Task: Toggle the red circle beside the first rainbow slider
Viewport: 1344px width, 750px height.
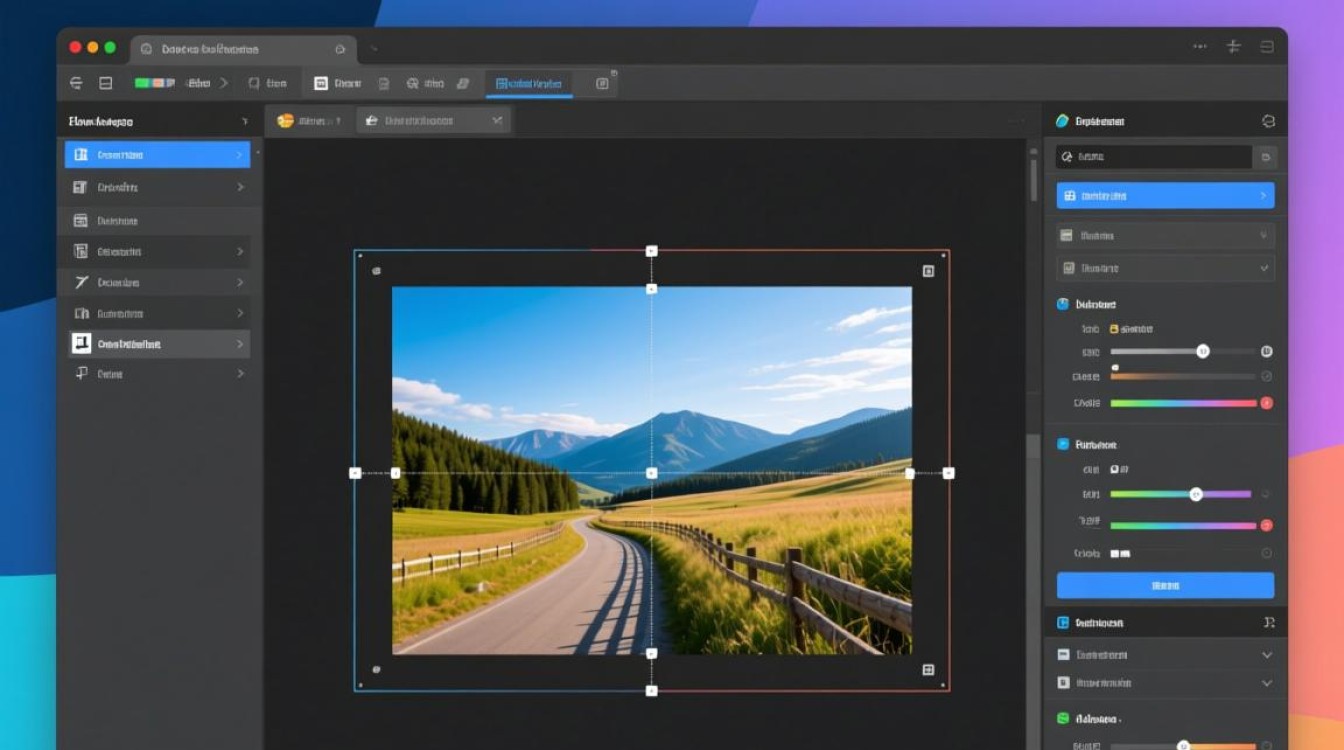Action: pyautogui.click(x=1266, y=403)
